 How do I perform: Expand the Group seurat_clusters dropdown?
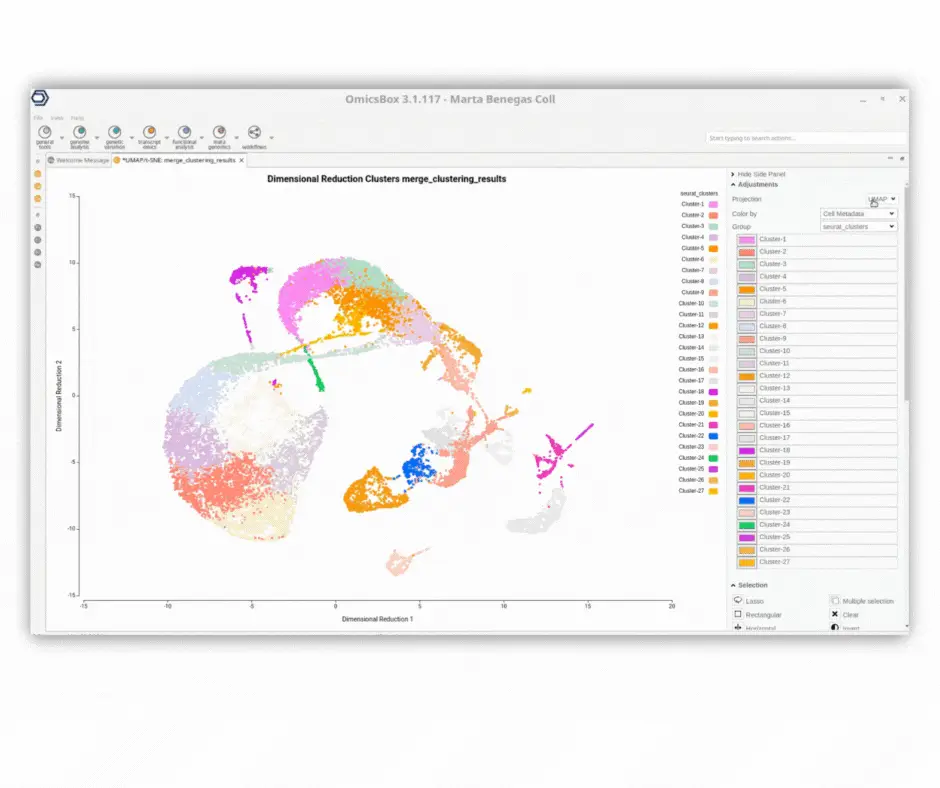coord(858,227)
